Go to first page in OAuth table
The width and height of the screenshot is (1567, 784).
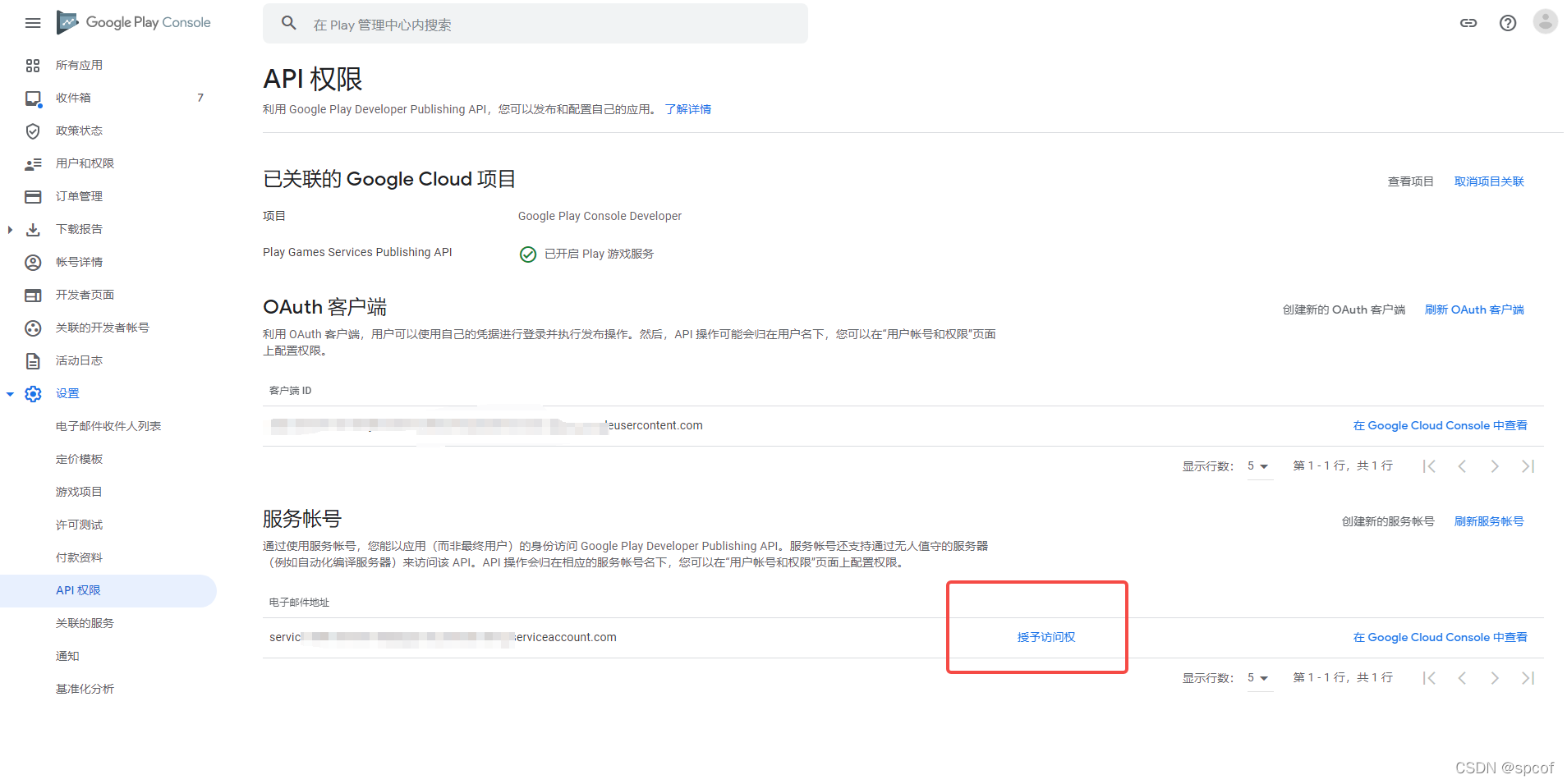pyautogui.click(x=1429, y=466)
